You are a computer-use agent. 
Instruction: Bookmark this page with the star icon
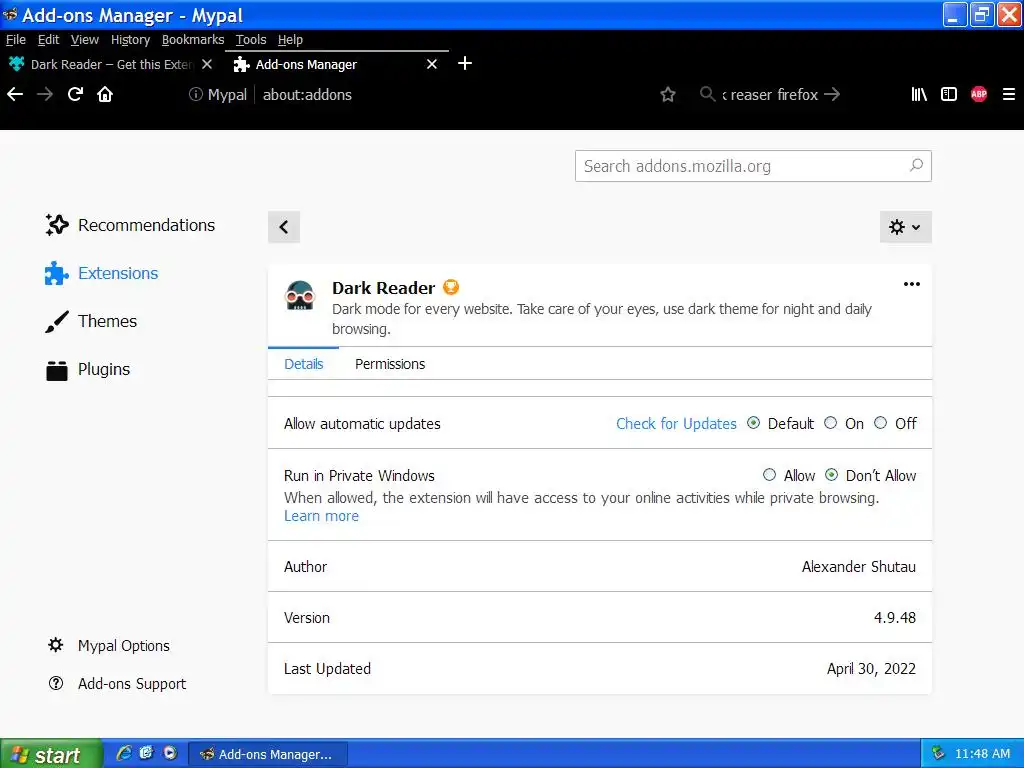(x=667, y=95)
